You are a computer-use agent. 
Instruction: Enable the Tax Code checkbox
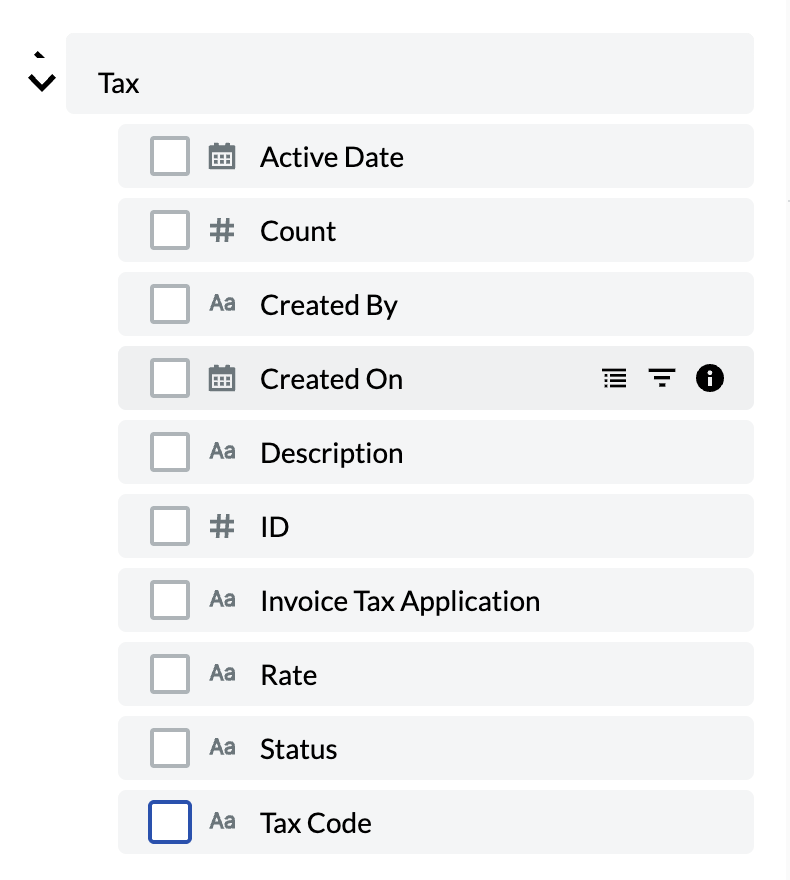170,823
